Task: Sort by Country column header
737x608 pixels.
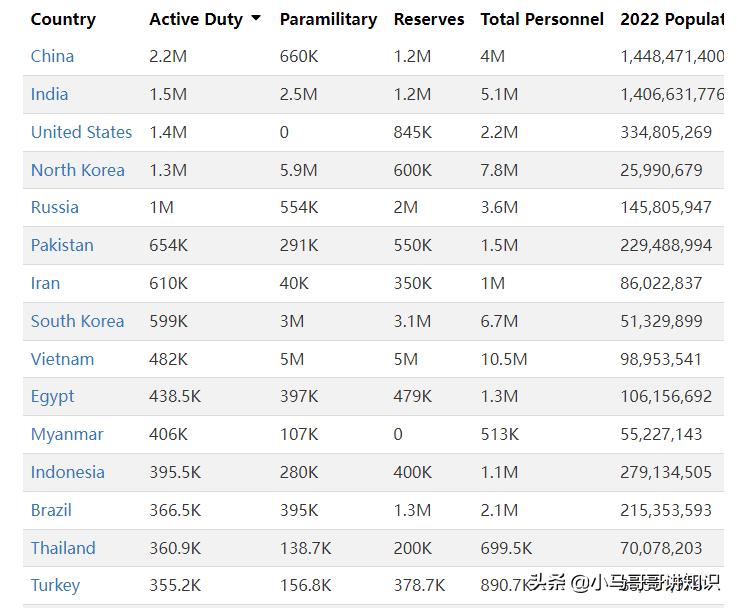Action: [63, 19]
